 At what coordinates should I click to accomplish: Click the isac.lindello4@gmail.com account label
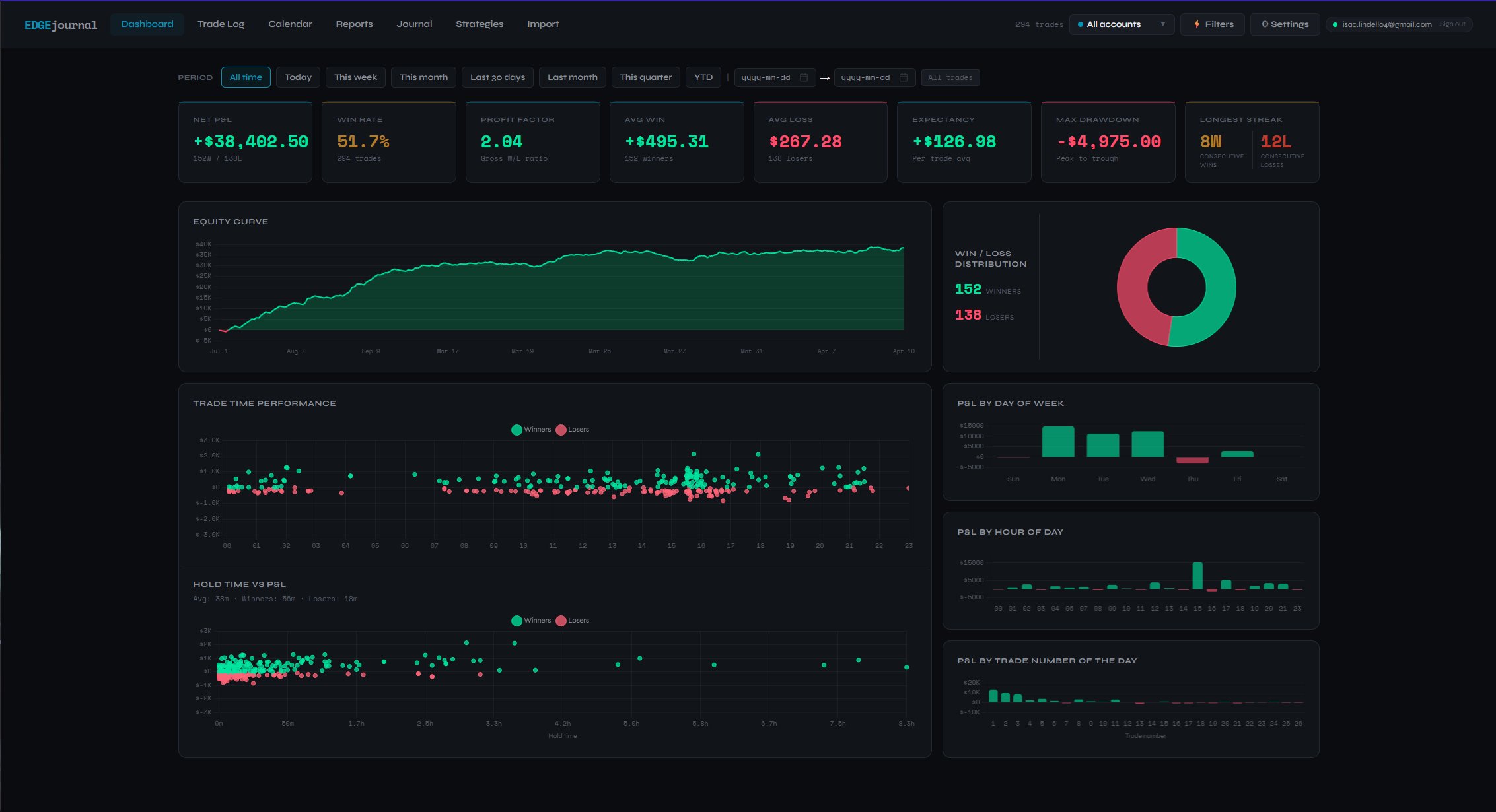1386,24
